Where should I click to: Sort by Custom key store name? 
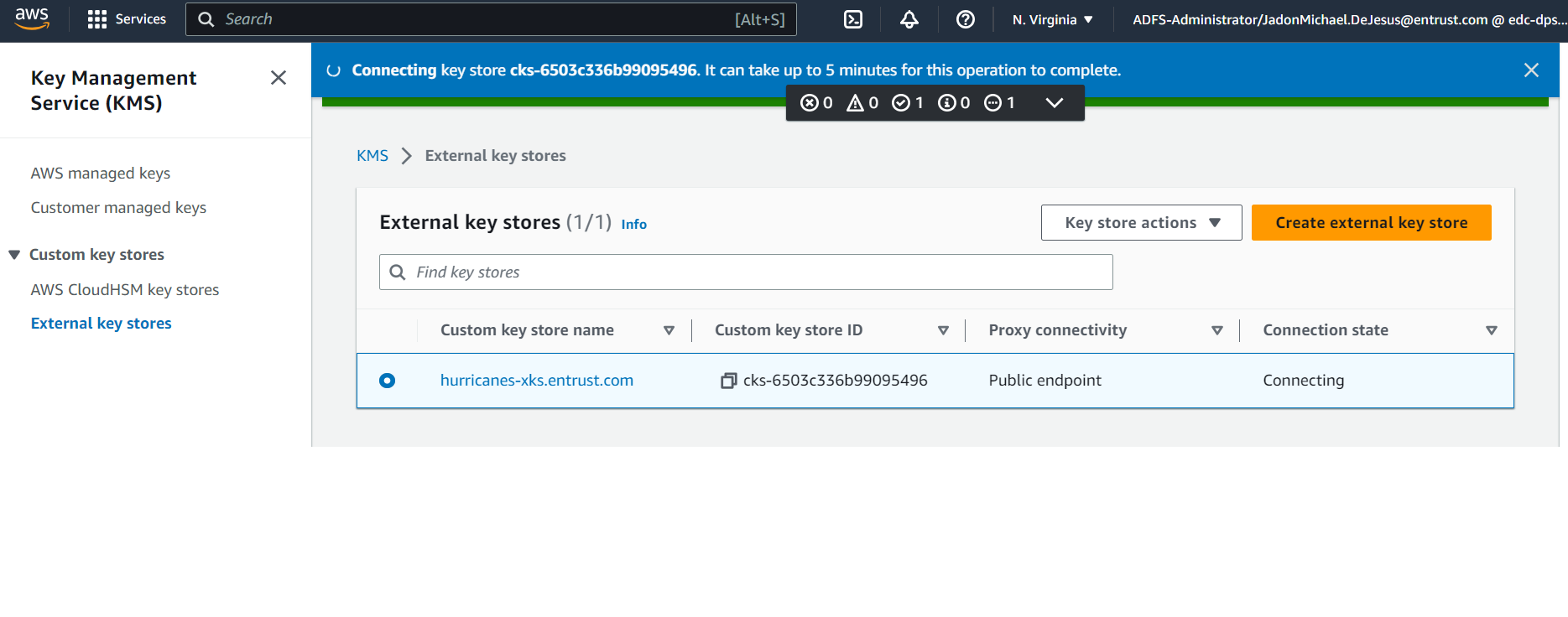tap(669, 330)
